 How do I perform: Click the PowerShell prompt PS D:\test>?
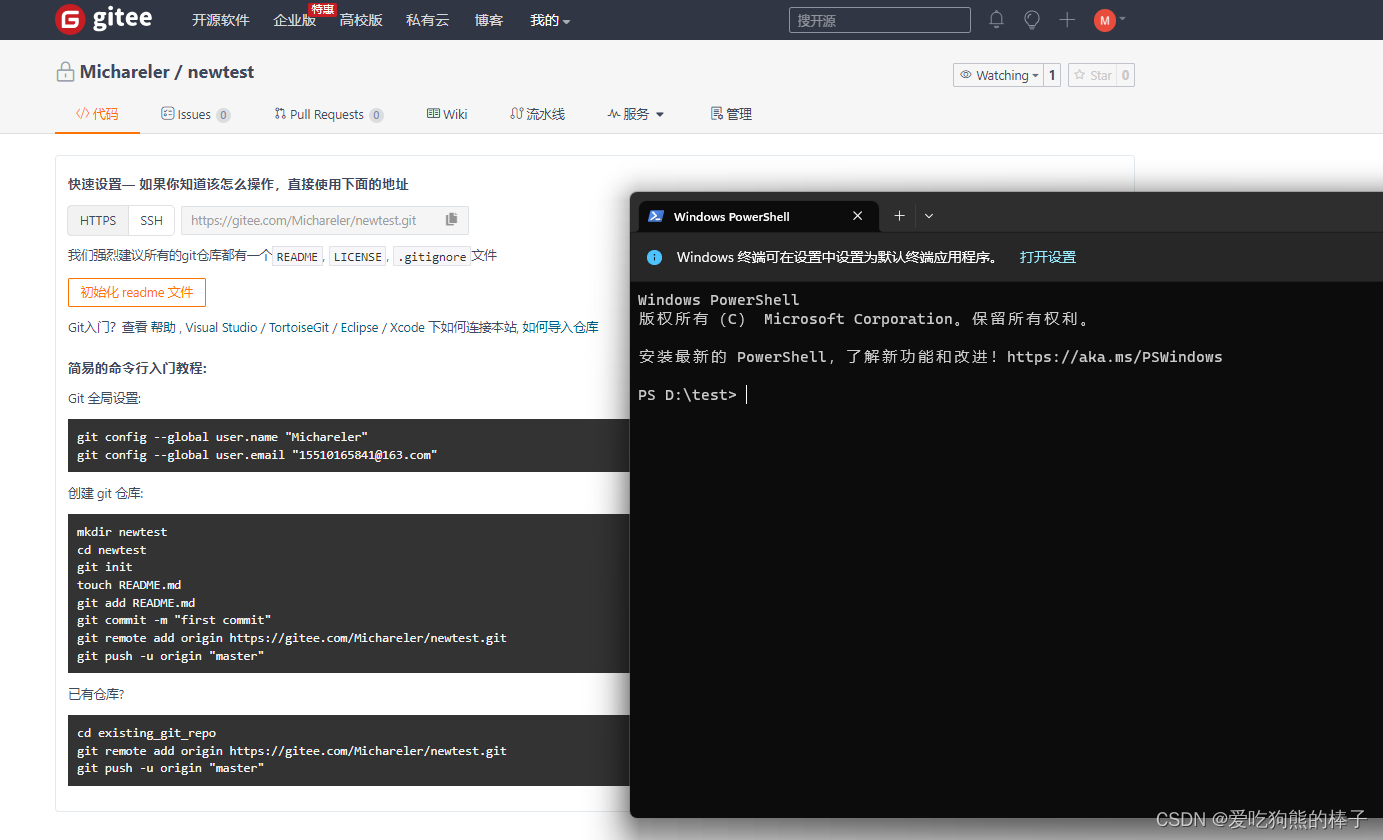687,395
